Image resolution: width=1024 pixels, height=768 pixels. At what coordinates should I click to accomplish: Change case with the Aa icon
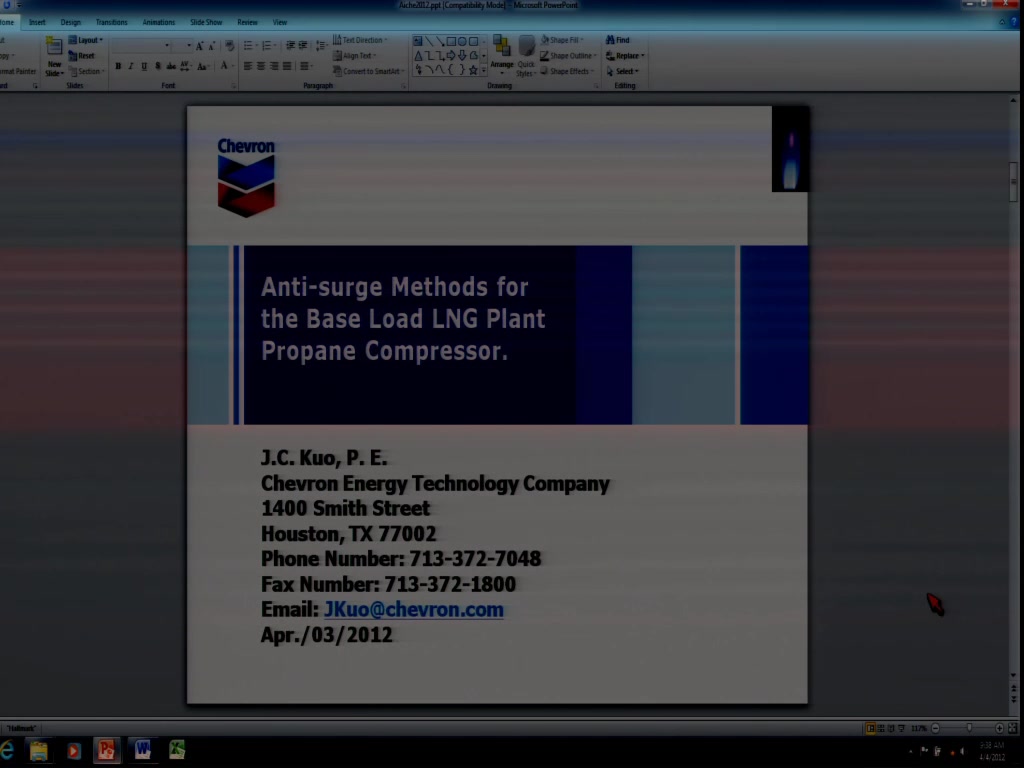(202, 66)
